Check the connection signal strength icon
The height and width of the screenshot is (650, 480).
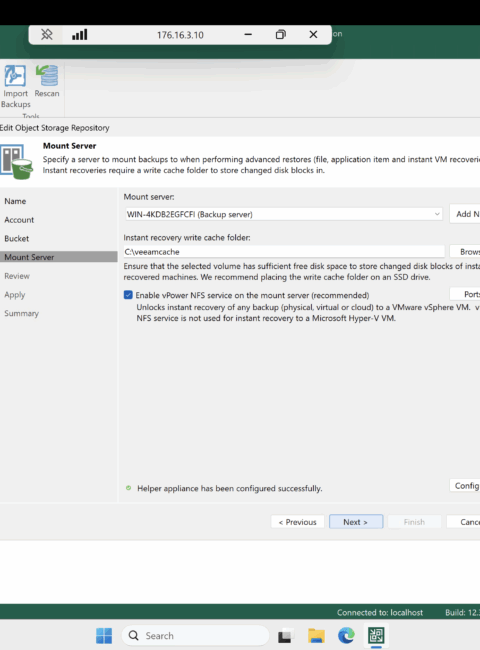point(80,34)
